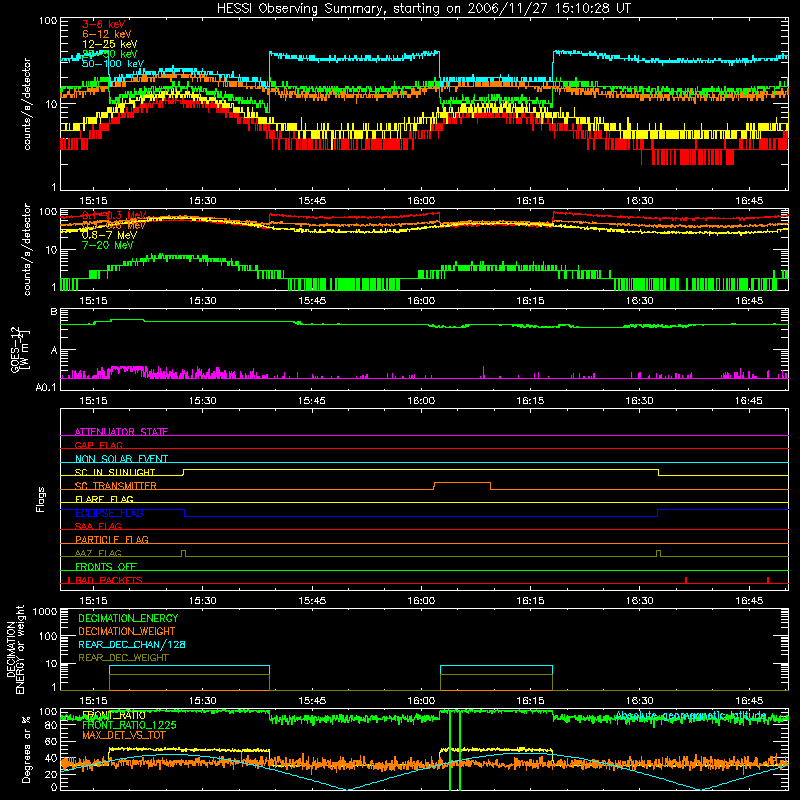Select the SC_IN_SUNLIGHT flag label
800x800 pixels.
[x=115, y=472]
